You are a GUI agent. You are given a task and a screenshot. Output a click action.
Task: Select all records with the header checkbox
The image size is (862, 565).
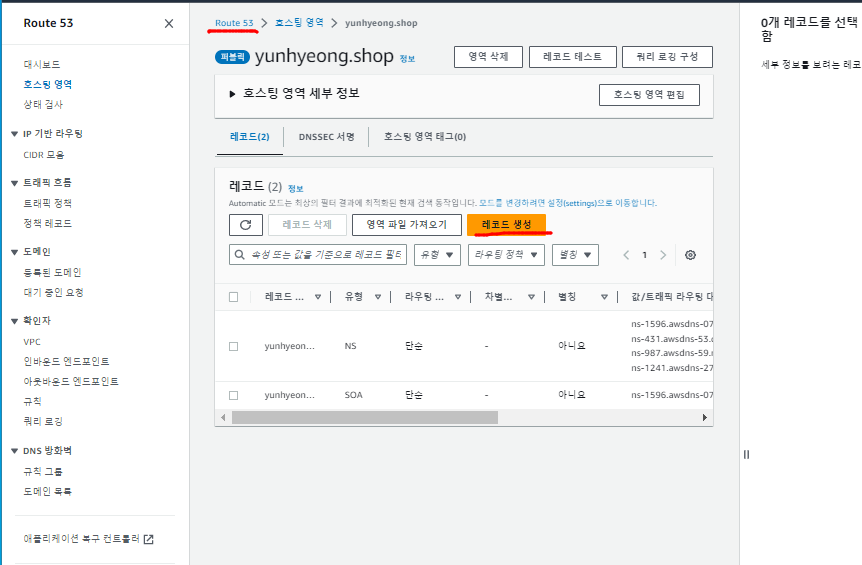click(x=234, y=297)
